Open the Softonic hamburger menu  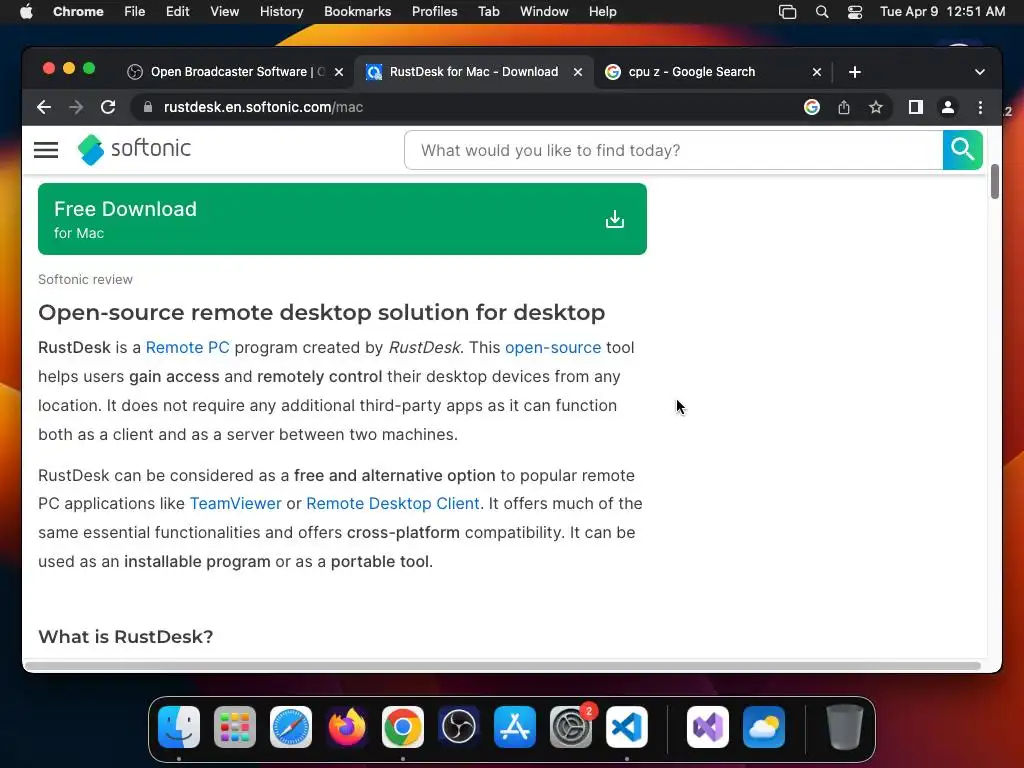(46, 150)
